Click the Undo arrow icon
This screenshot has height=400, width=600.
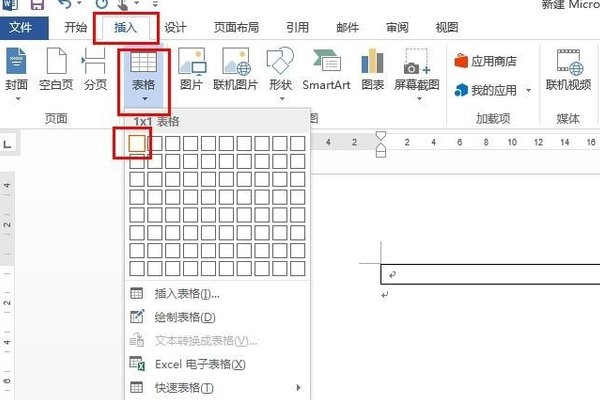click(65, 4)
